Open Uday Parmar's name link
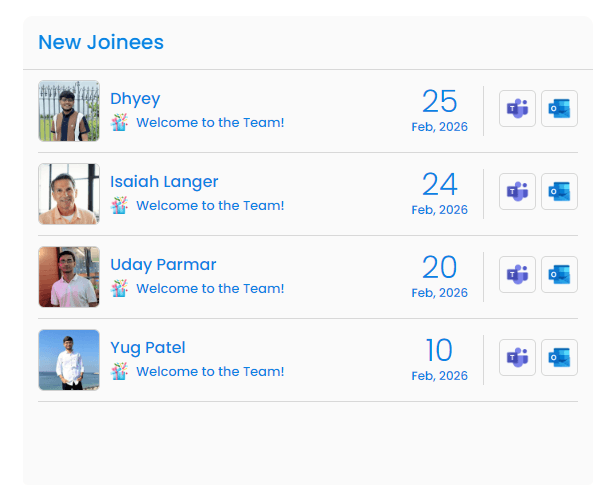602x501 pixels. pyautogui.click(x=163, y=264)
